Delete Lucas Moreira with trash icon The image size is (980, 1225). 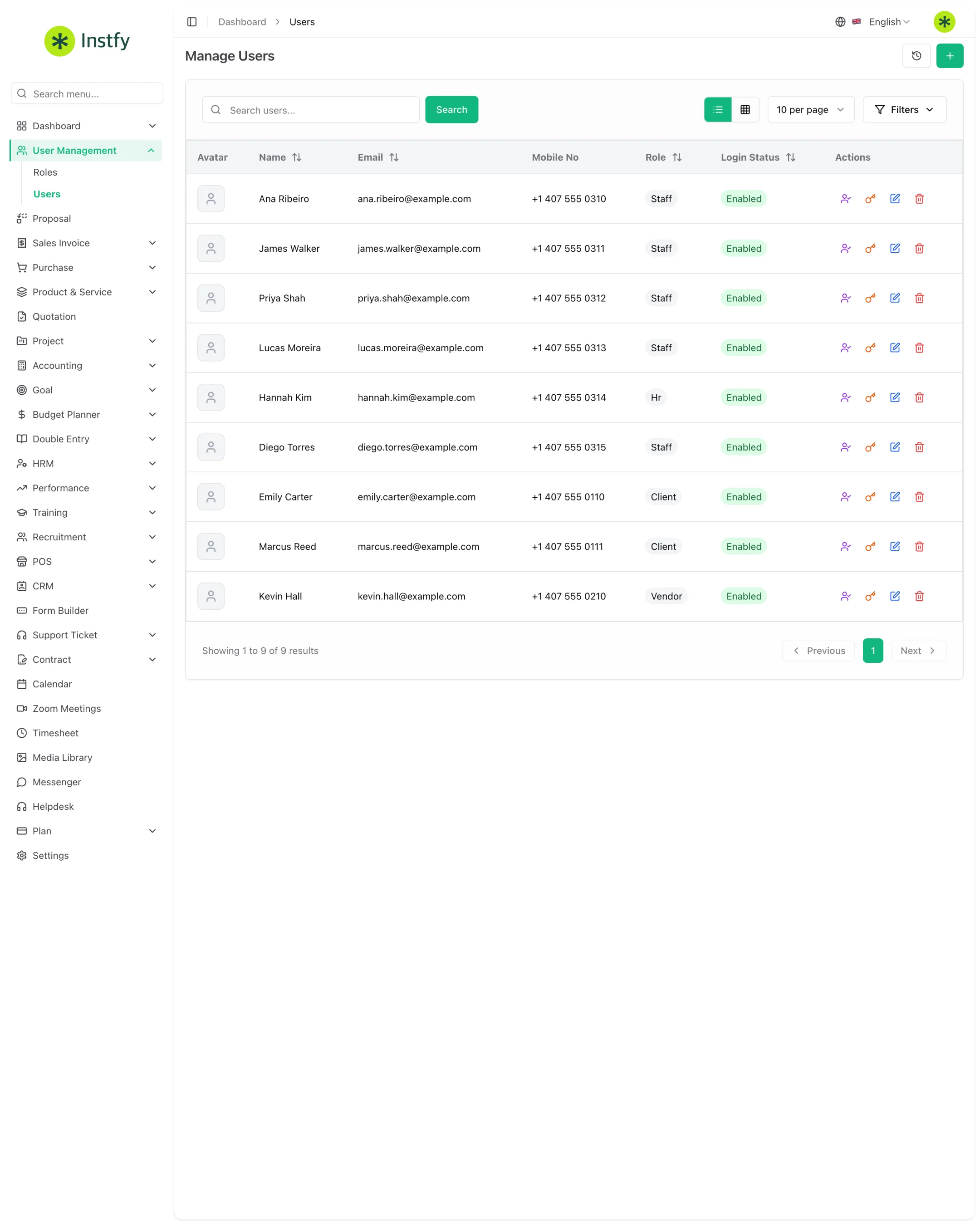(x=919, y=348)
